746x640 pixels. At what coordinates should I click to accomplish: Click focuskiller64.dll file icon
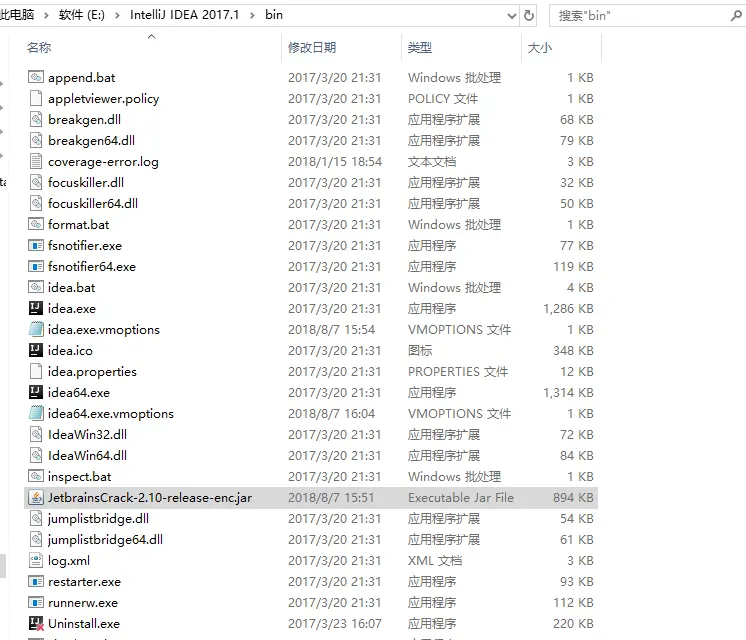coord(36,203)
